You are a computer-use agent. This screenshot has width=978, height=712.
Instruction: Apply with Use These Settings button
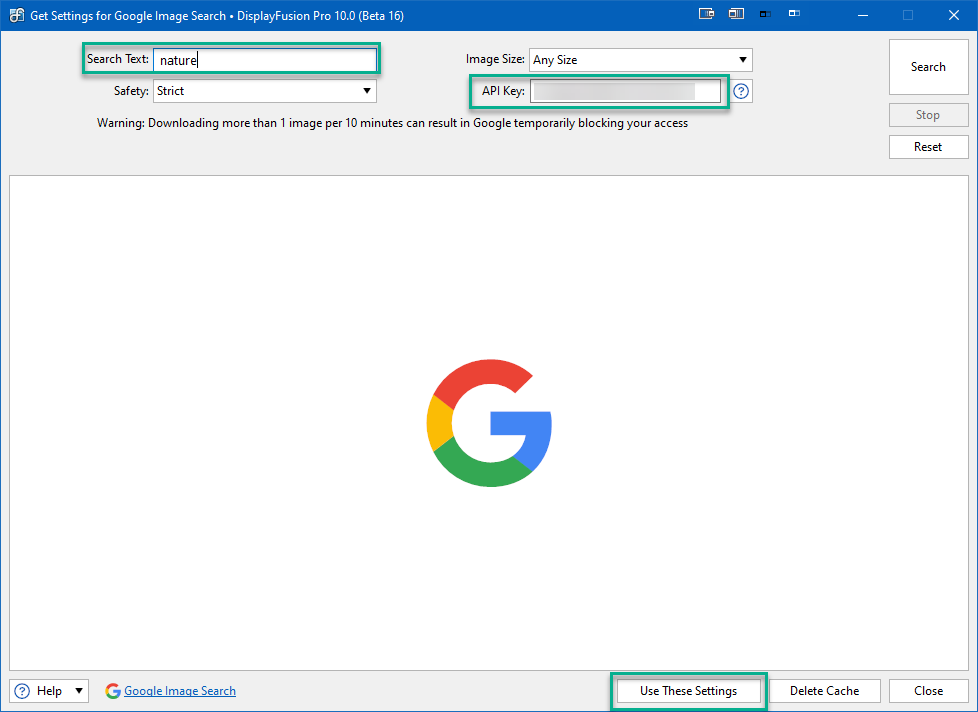pos(689,691)
